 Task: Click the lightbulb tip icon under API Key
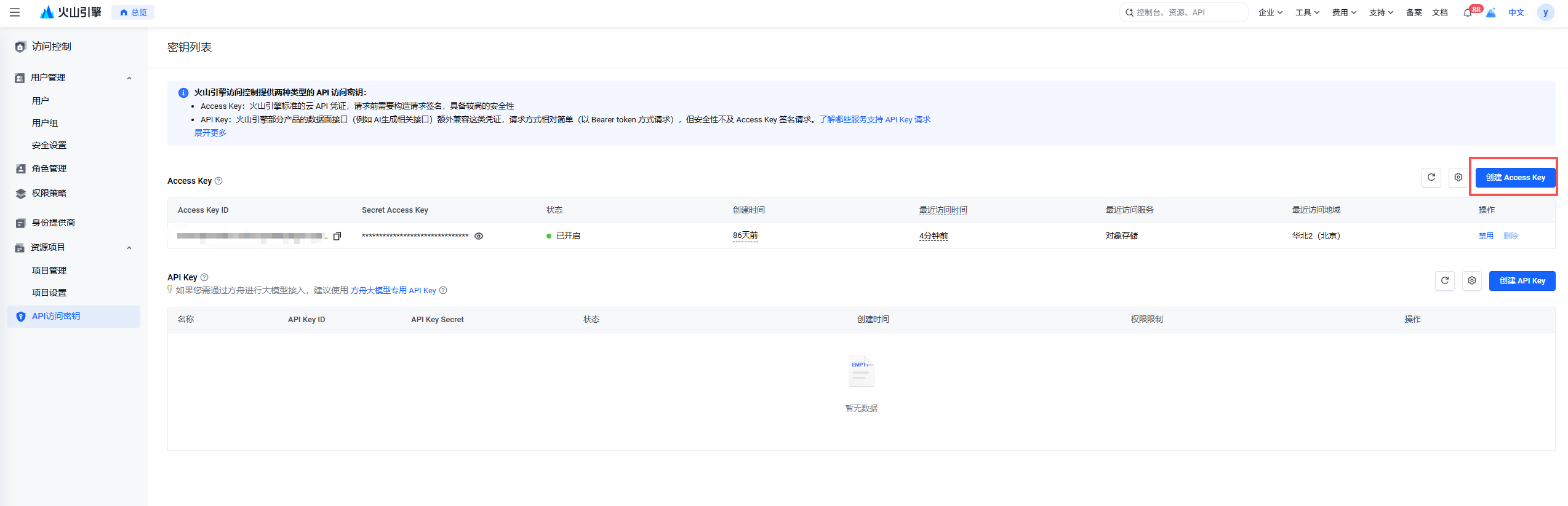click(x=170, y=290)
